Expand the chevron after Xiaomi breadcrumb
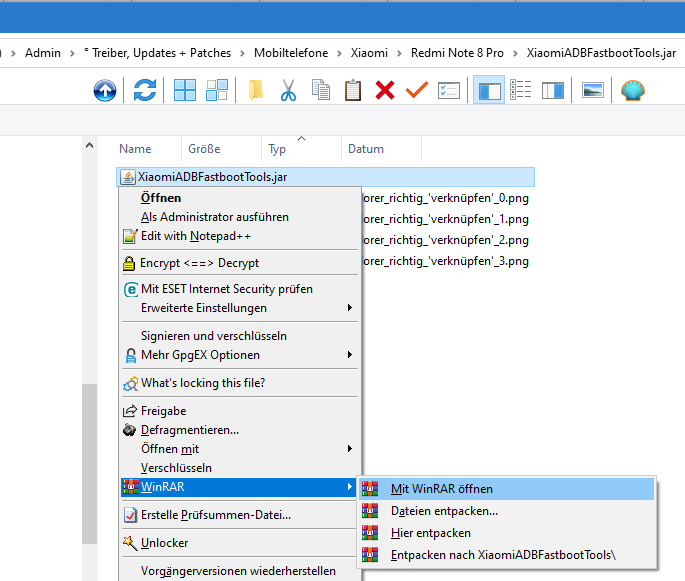The height and width of the screenshot is (581, 685). tap(399, 53)
